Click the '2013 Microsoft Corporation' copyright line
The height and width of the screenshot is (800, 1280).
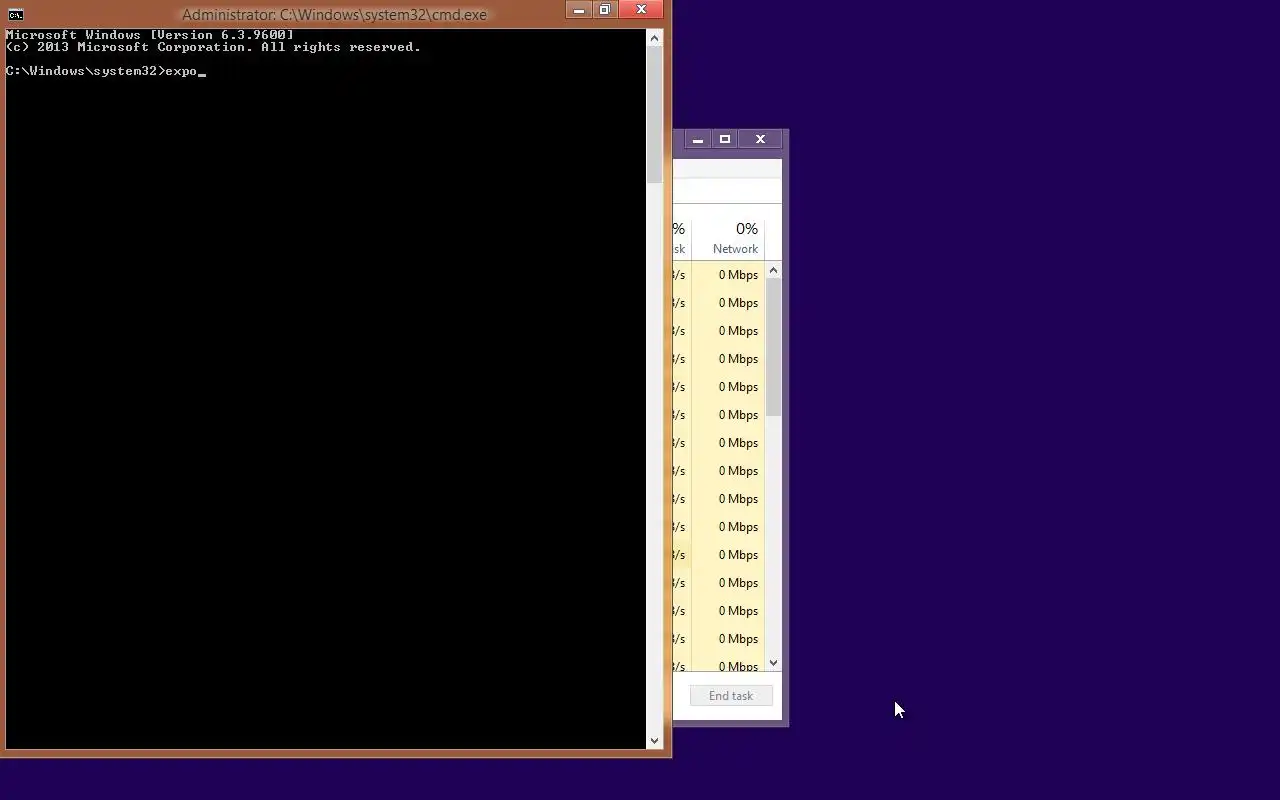coord(213,47)
